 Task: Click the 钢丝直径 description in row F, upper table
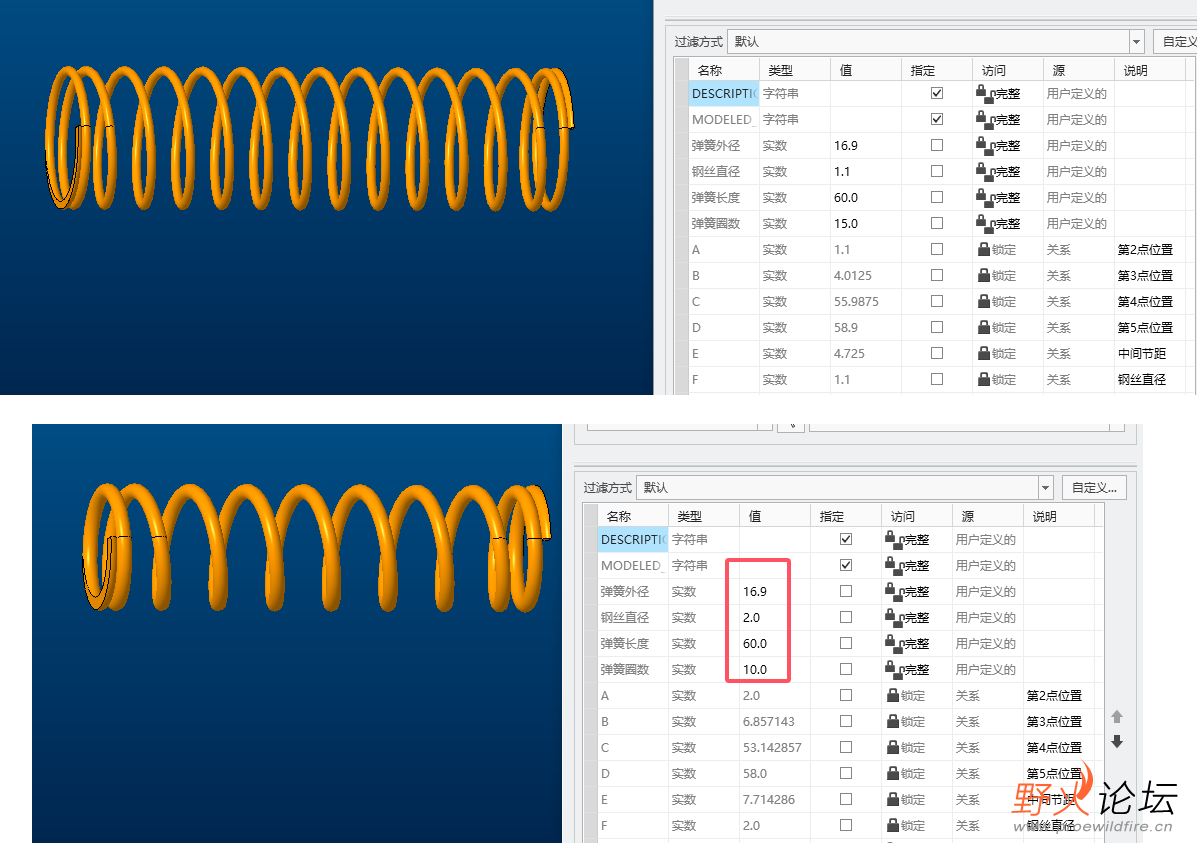[1141, 379]
